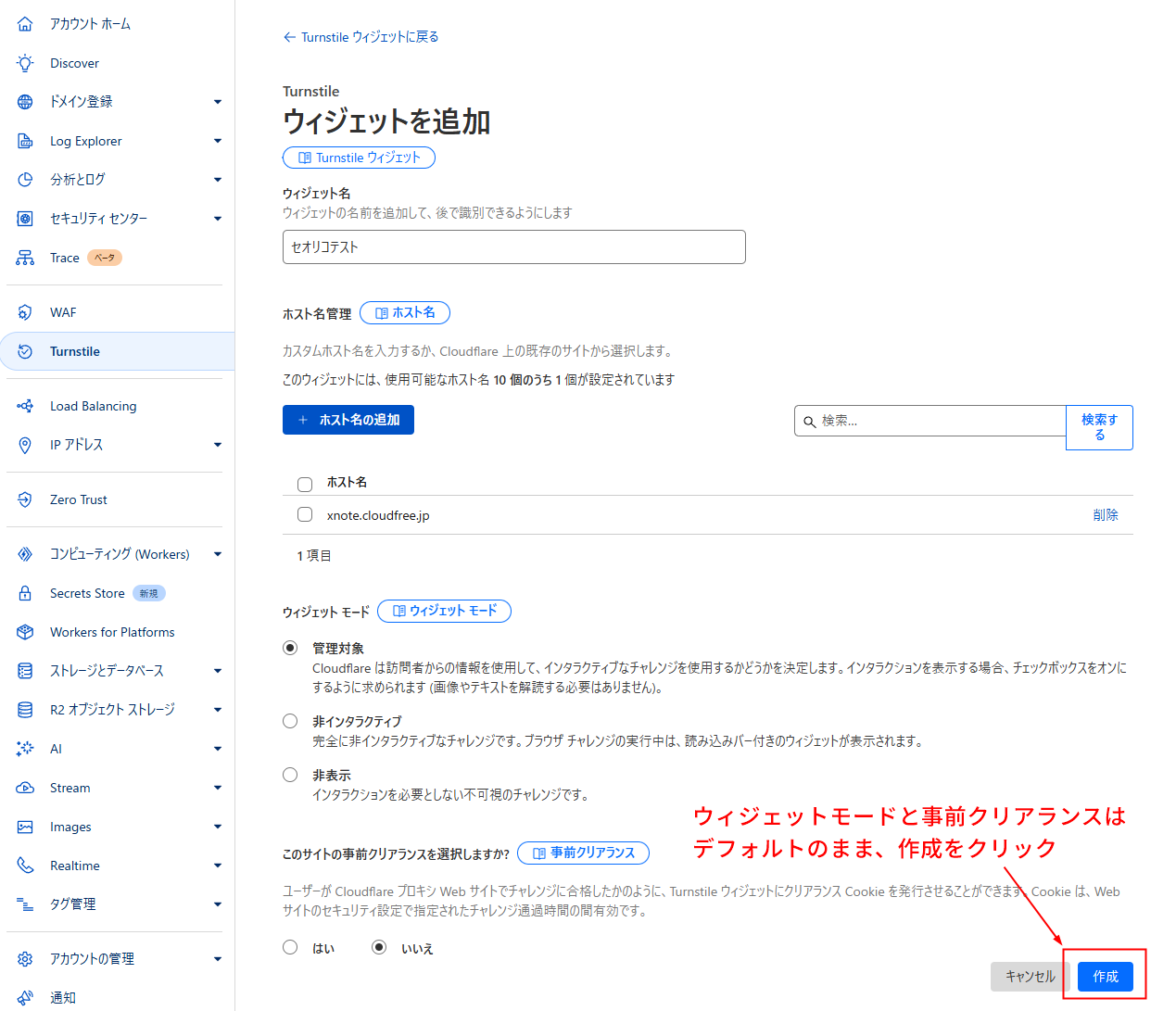Click the Account Management gear icon

coord(25,959)
